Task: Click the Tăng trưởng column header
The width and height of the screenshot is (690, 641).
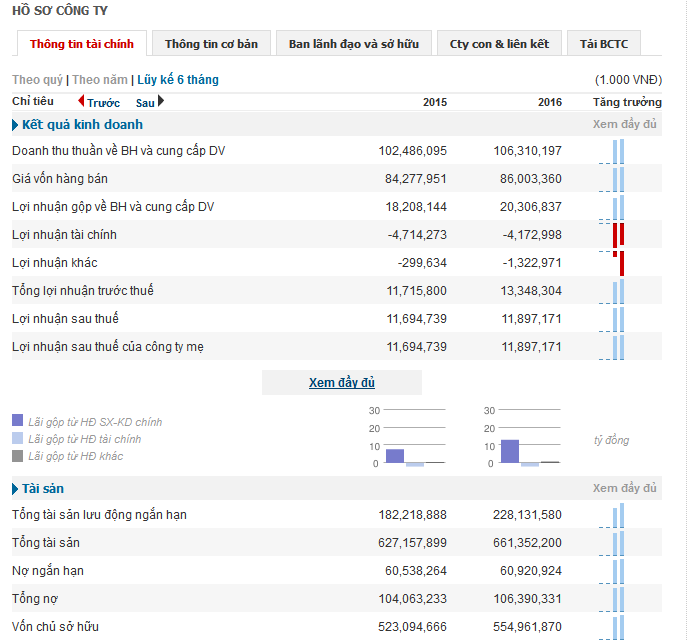Action: tap(627, 102)
